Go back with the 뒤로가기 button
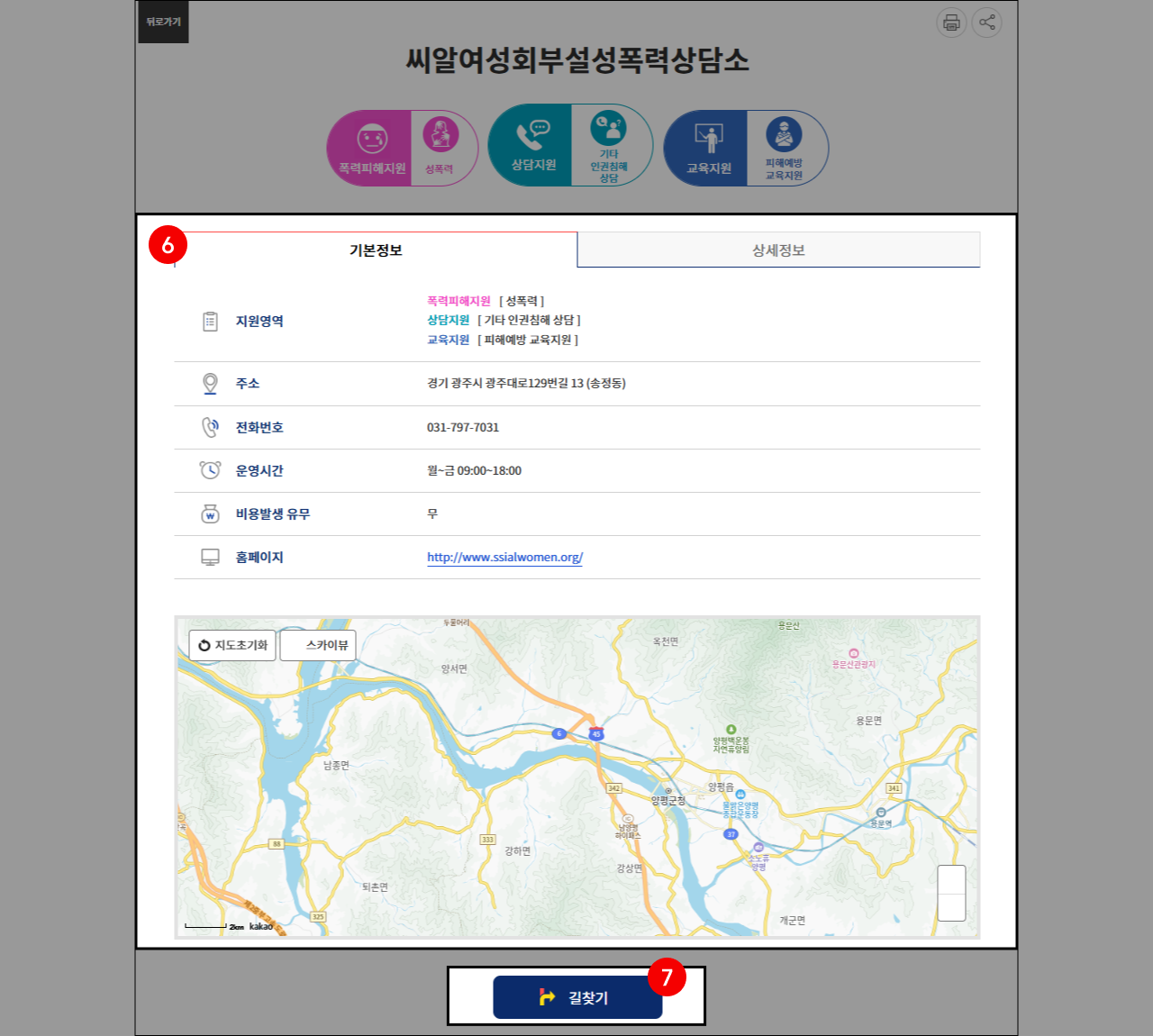Image resolution: width=1153 pixels, height=1036 pixels. (163, 22)
